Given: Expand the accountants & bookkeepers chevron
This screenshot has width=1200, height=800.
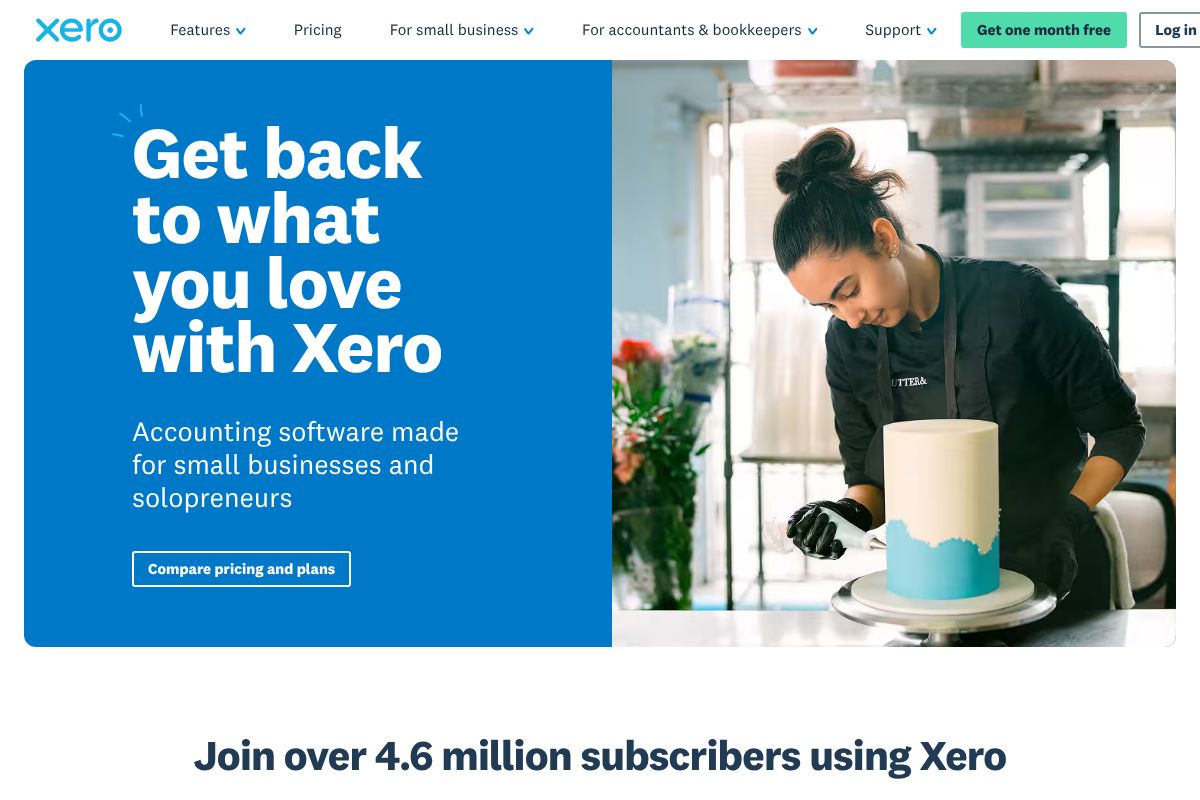Looking at the screenshot, I should tap(812, 31).
